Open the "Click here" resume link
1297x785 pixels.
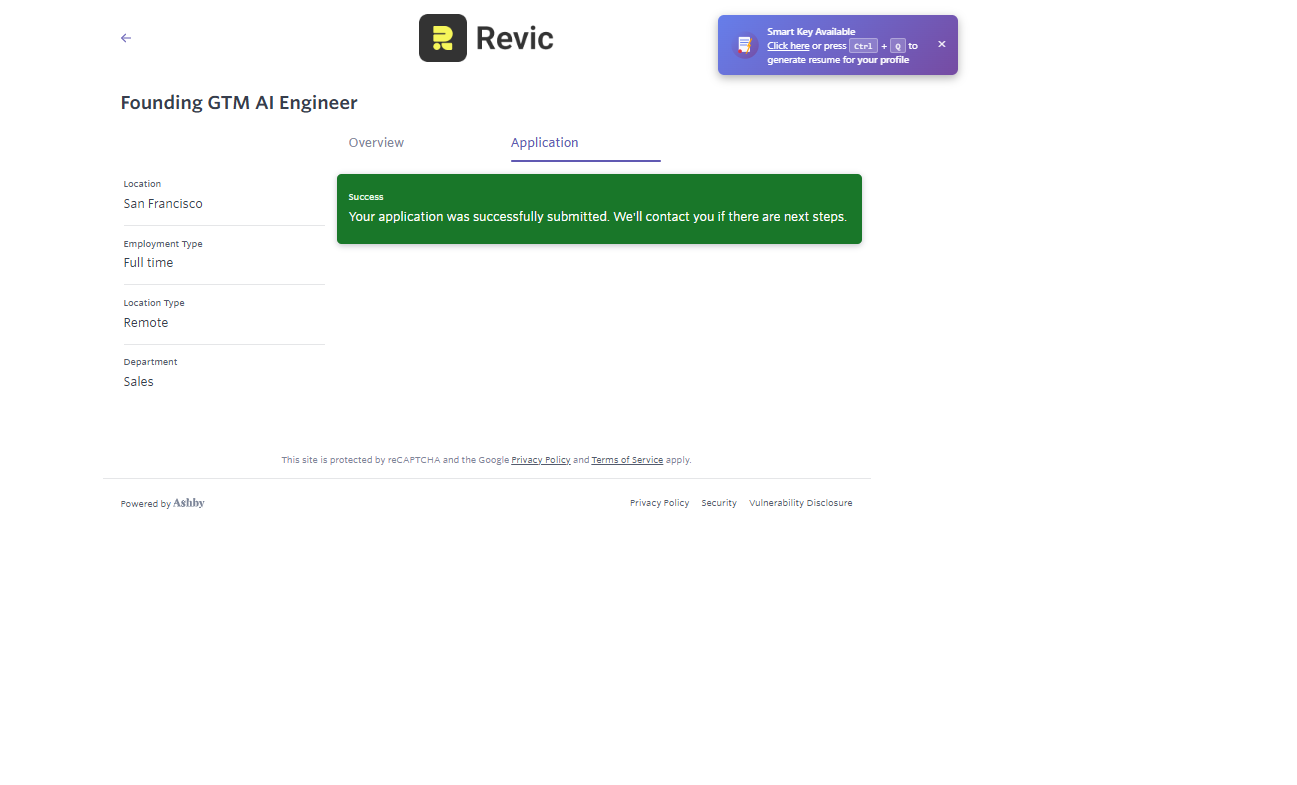point(788,46)
